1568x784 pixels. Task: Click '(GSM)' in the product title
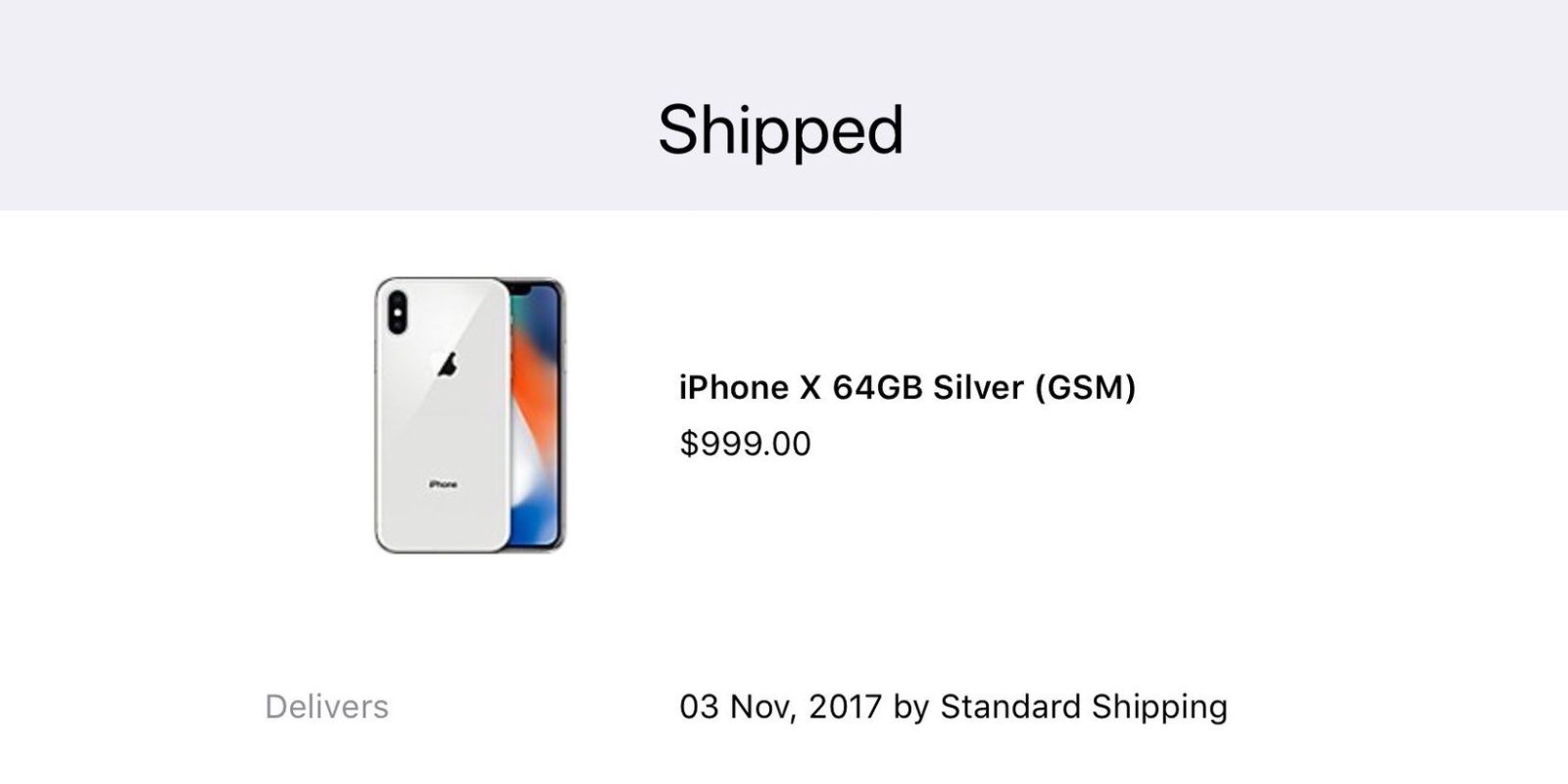(1086, 388)
